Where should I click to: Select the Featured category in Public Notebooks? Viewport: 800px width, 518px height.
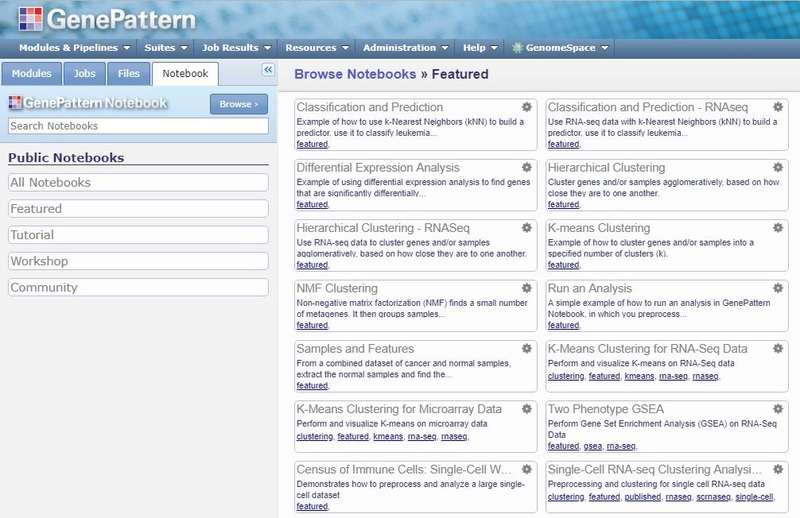click(x=138, y=209)
